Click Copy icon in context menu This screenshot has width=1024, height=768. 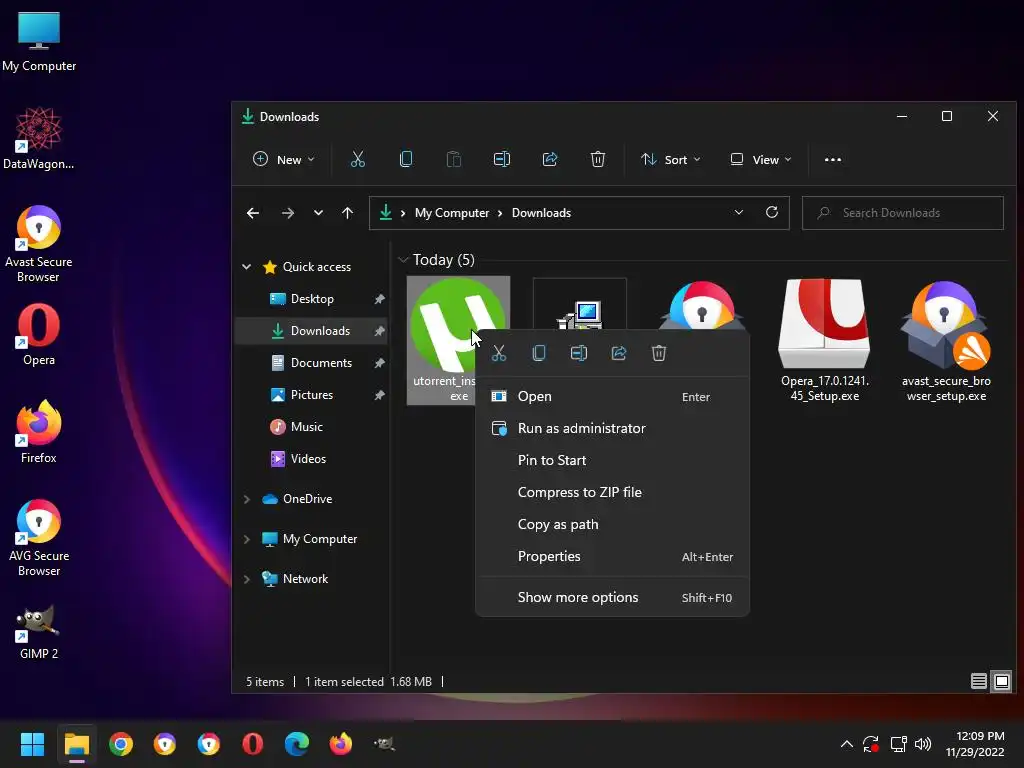pyautogui.click(x=539, y=353)
